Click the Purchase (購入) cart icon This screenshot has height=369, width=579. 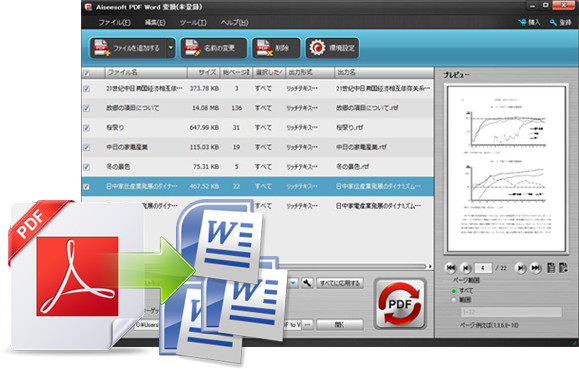522,23
